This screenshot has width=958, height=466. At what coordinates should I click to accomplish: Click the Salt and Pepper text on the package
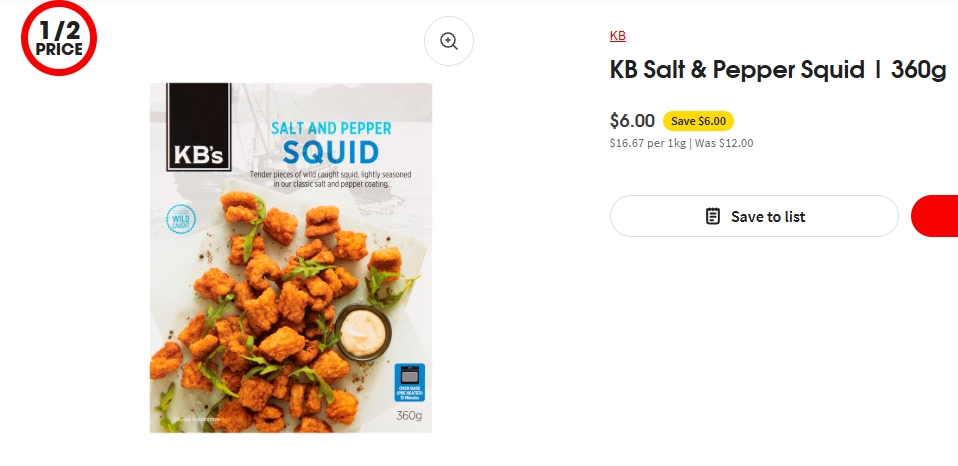(331, 128)
